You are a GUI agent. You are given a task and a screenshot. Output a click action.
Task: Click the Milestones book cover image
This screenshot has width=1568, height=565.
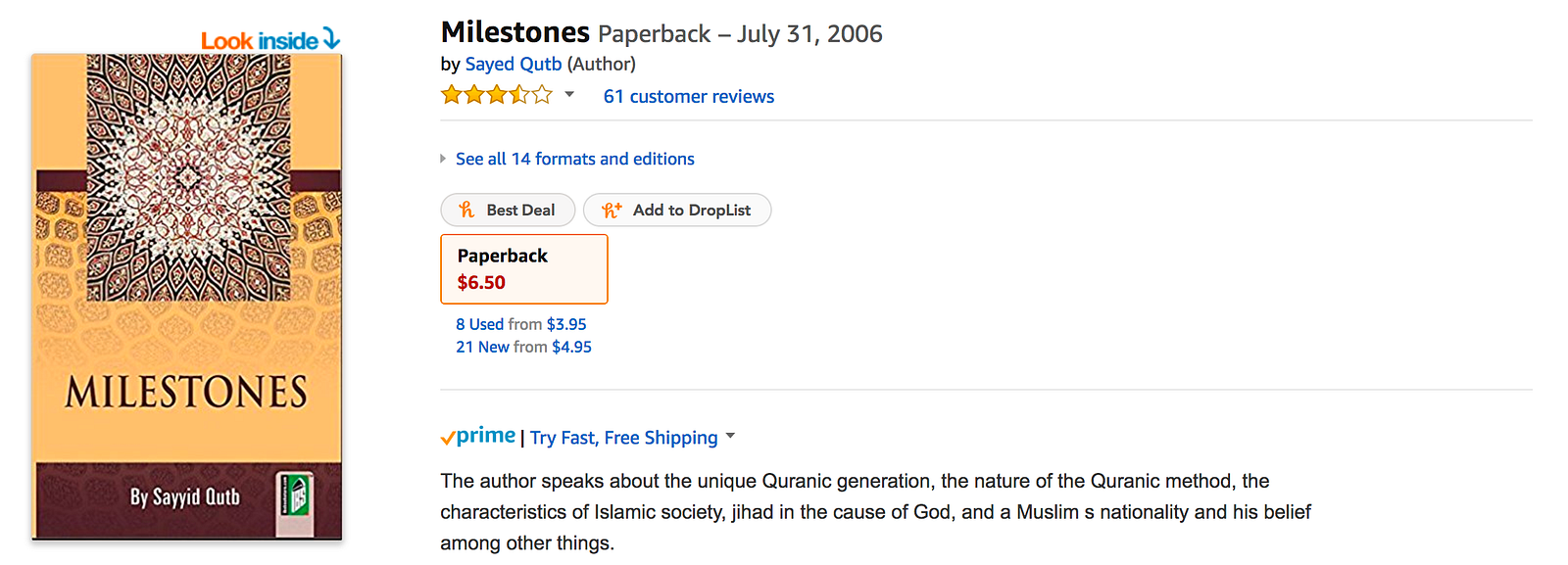click(x=187, y=294)
